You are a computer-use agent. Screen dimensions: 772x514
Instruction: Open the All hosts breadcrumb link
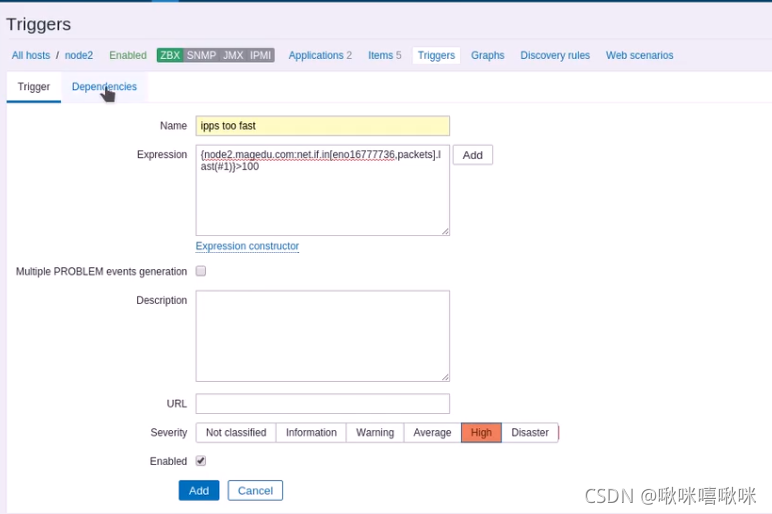coord(31,55)
